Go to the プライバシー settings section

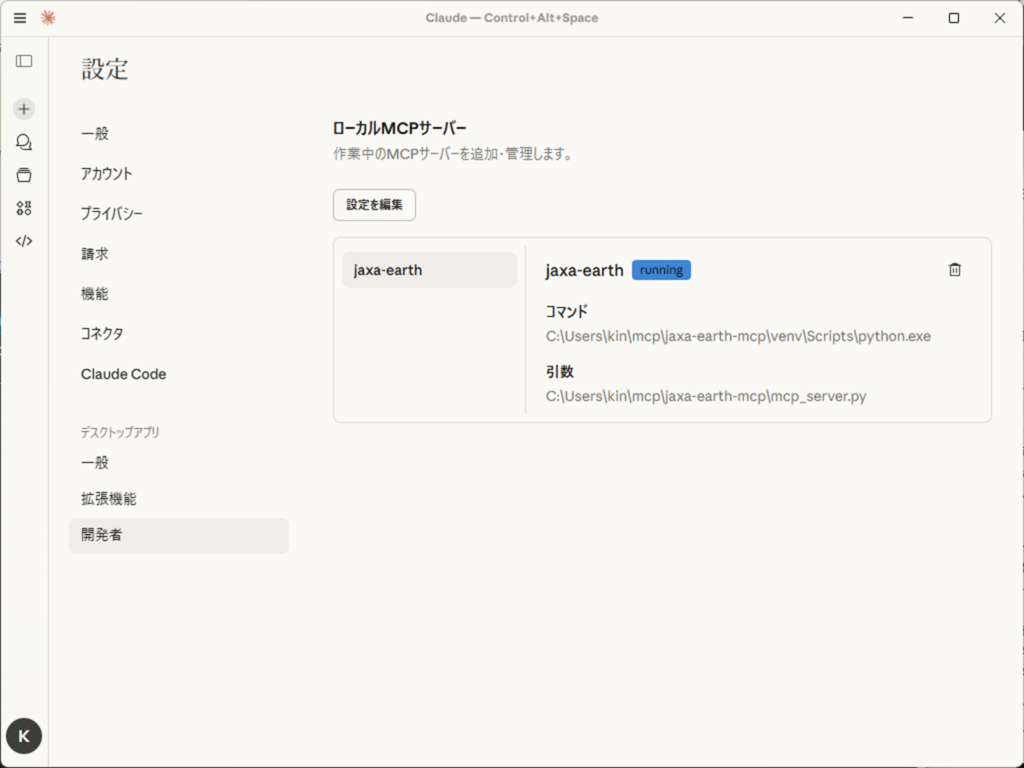[112, 214]
